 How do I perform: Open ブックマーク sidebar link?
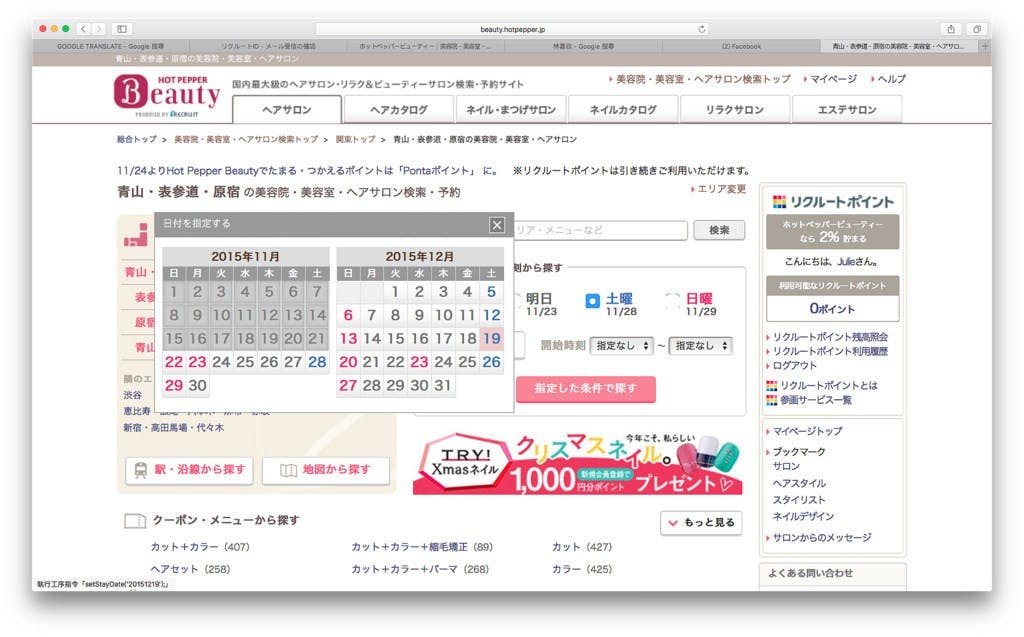[x=799, y=452]
